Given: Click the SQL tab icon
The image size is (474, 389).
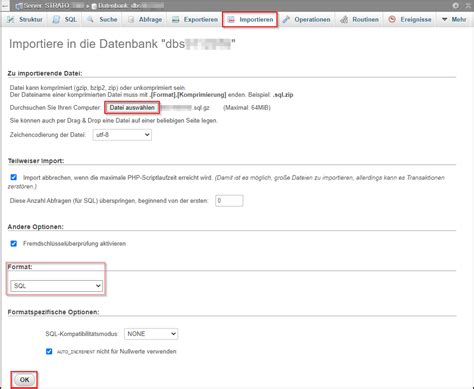Looking at the screenshot, I should [x=56, y=20].
